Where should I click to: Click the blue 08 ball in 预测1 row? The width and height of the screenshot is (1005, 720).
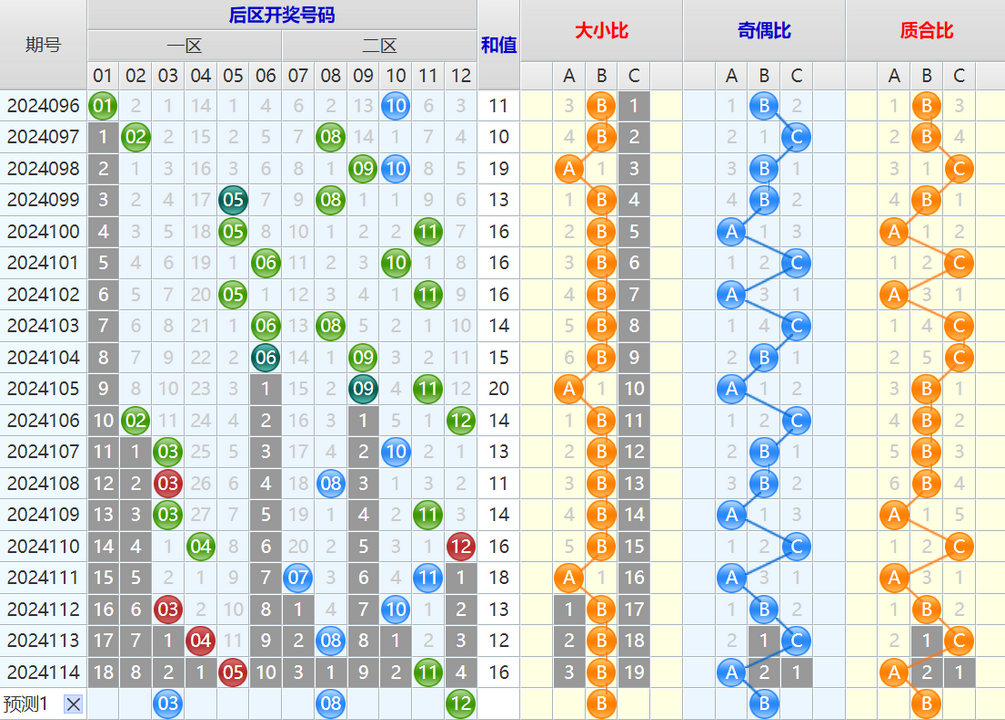point(331,704)
